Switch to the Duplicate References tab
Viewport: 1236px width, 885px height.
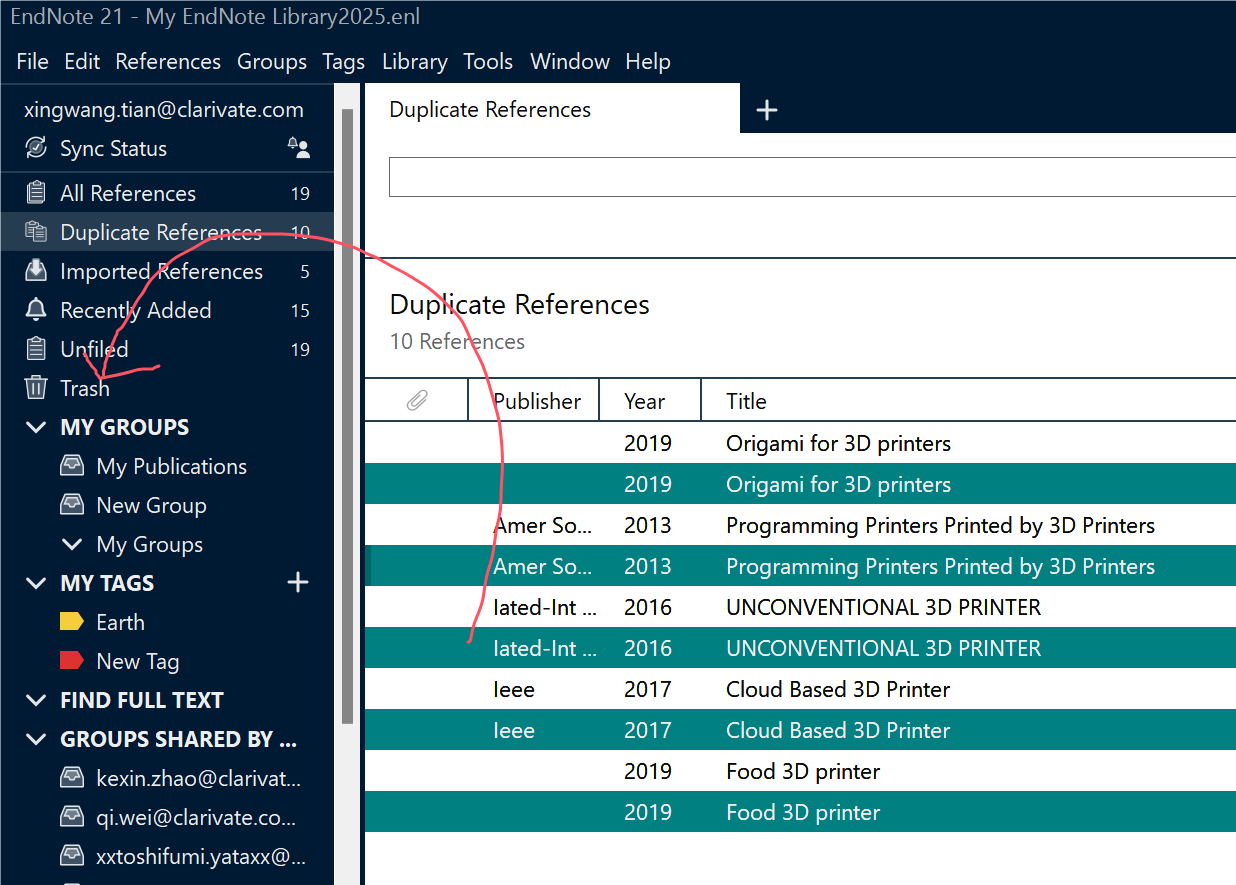(x=489, y=108)
